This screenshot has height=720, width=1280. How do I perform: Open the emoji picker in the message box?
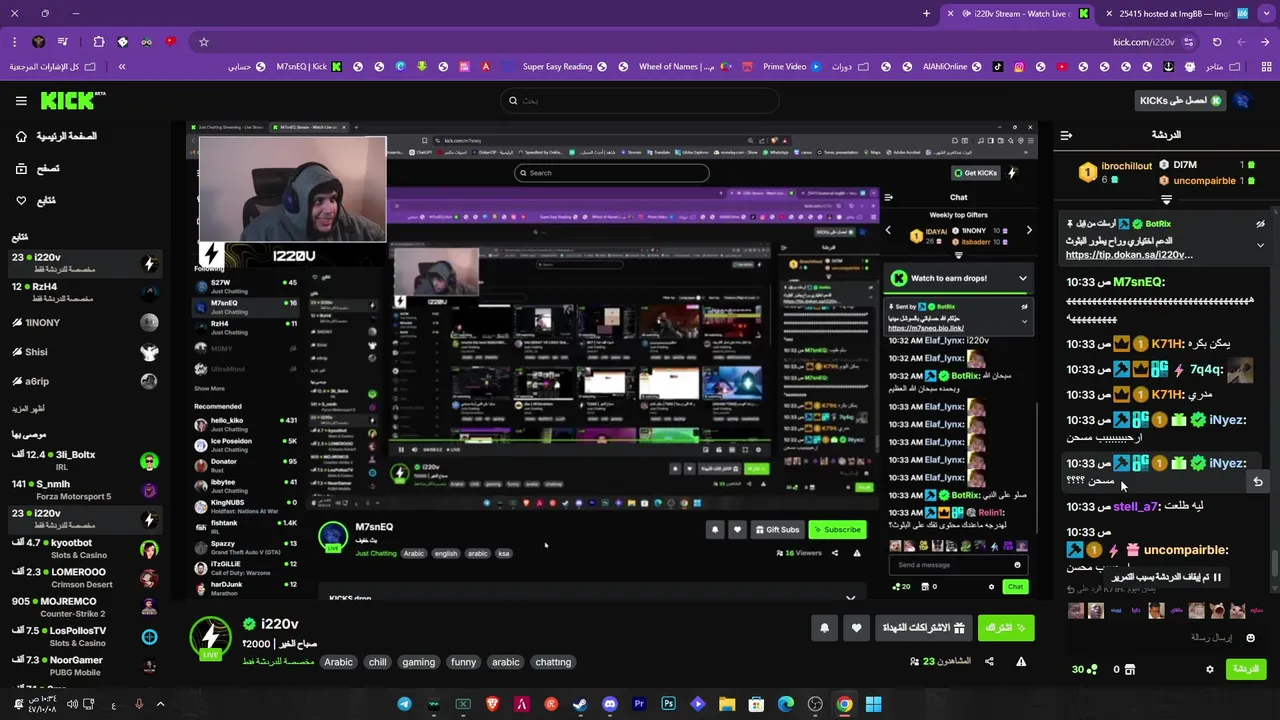pyautogui.click(x=1250, y=637)
